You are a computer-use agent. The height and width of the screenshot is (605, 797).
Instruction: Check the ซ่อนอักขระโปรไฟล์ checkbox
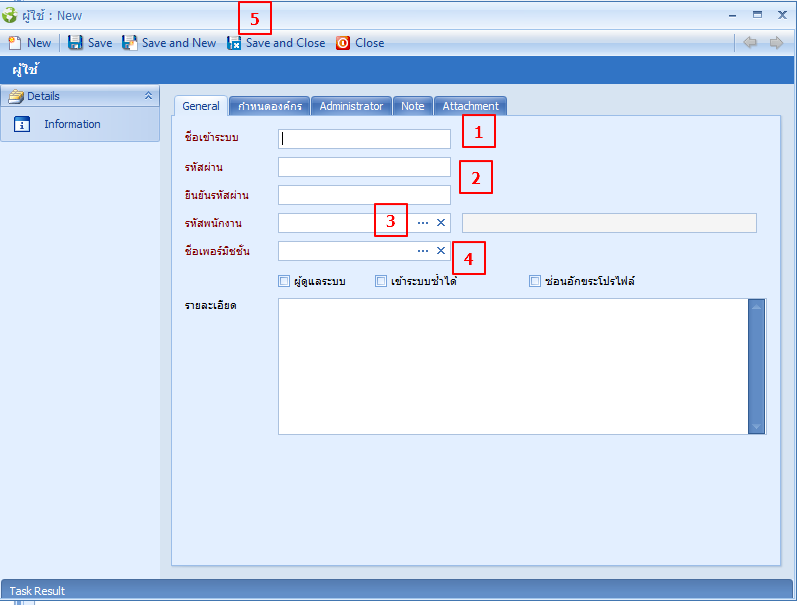tap(535, 281)
